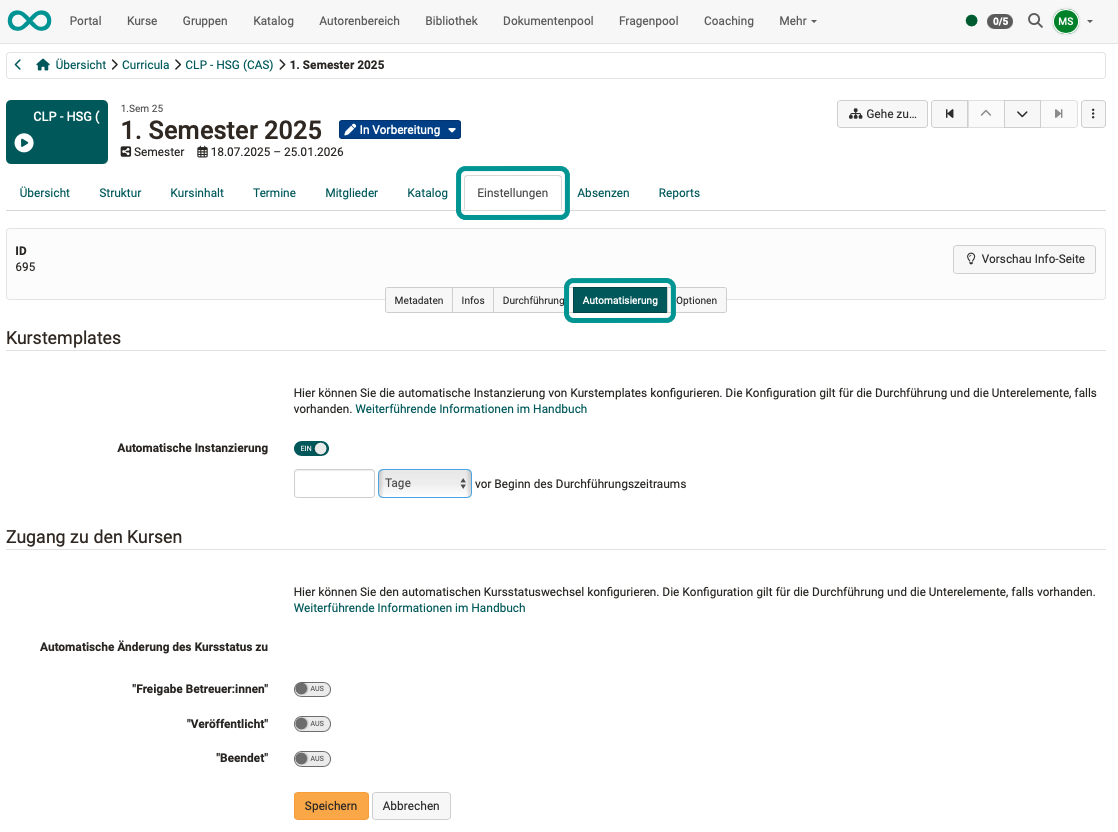Click inside the days number input field
Viewport: 1118px width, 832px height.
(x=334, y=483)
